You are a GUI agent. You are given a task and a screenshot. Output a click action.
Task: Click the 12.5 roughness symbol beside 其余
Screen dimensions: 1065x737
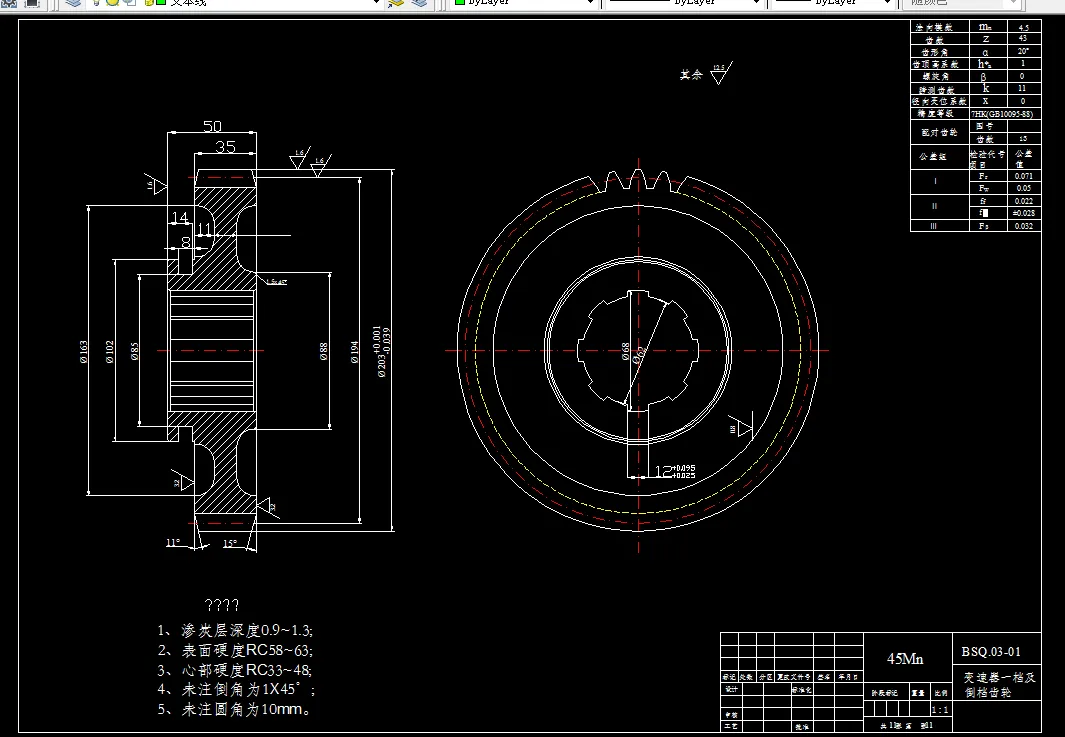coord(721,73)
